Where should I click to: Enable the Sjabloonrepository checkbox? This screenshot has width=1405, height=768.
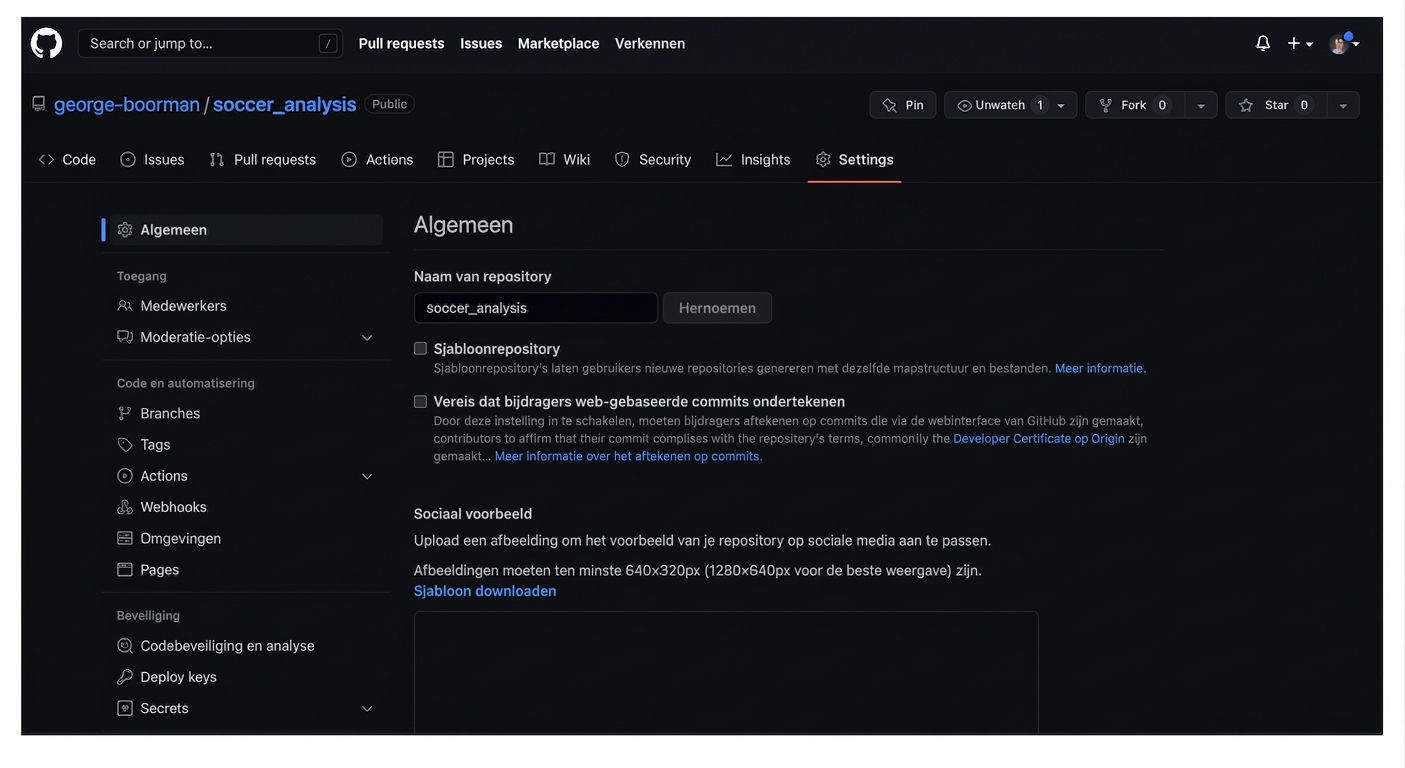(421, 349)
